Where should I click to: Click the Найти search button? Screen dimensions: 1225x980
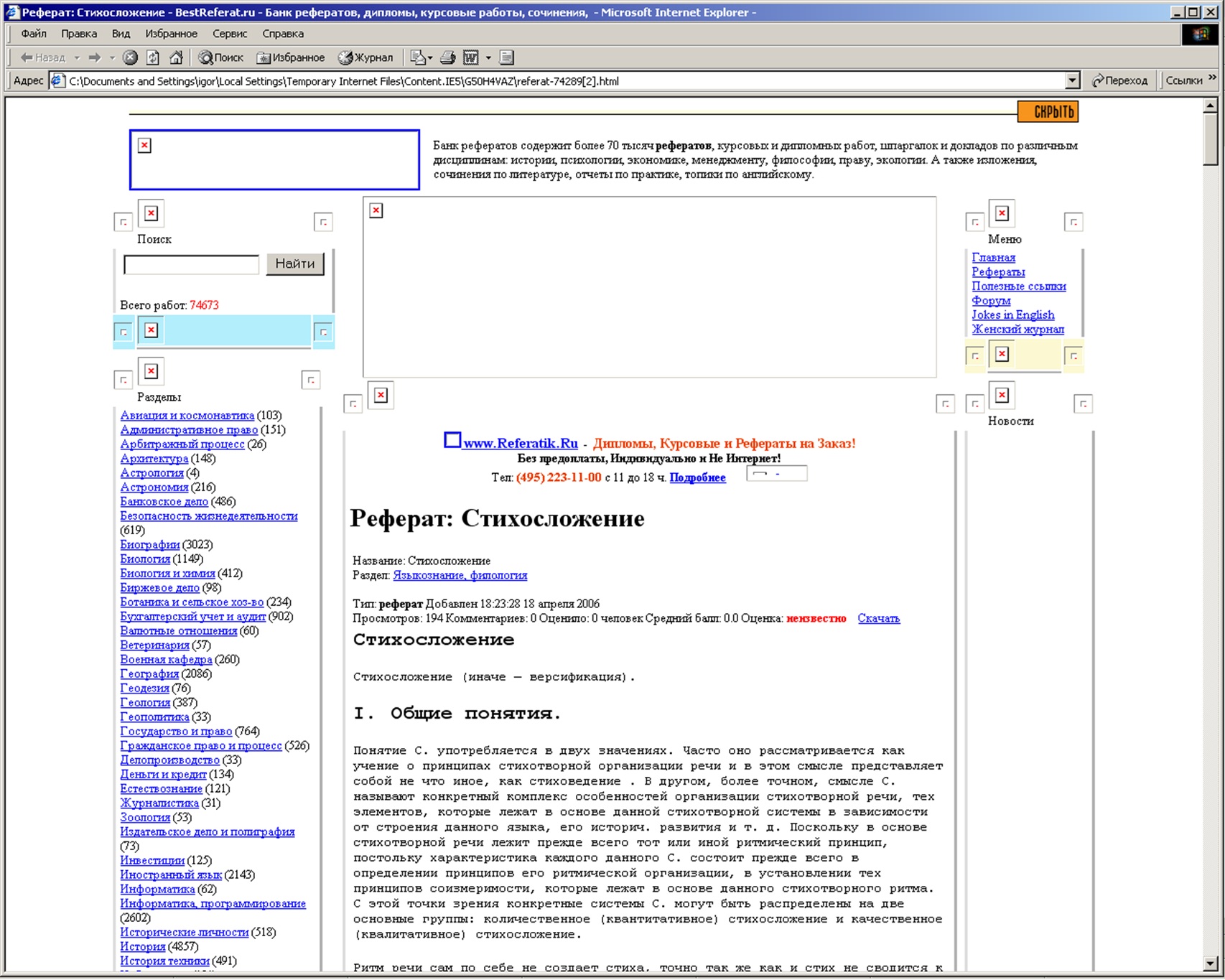(x=295, y=263)
